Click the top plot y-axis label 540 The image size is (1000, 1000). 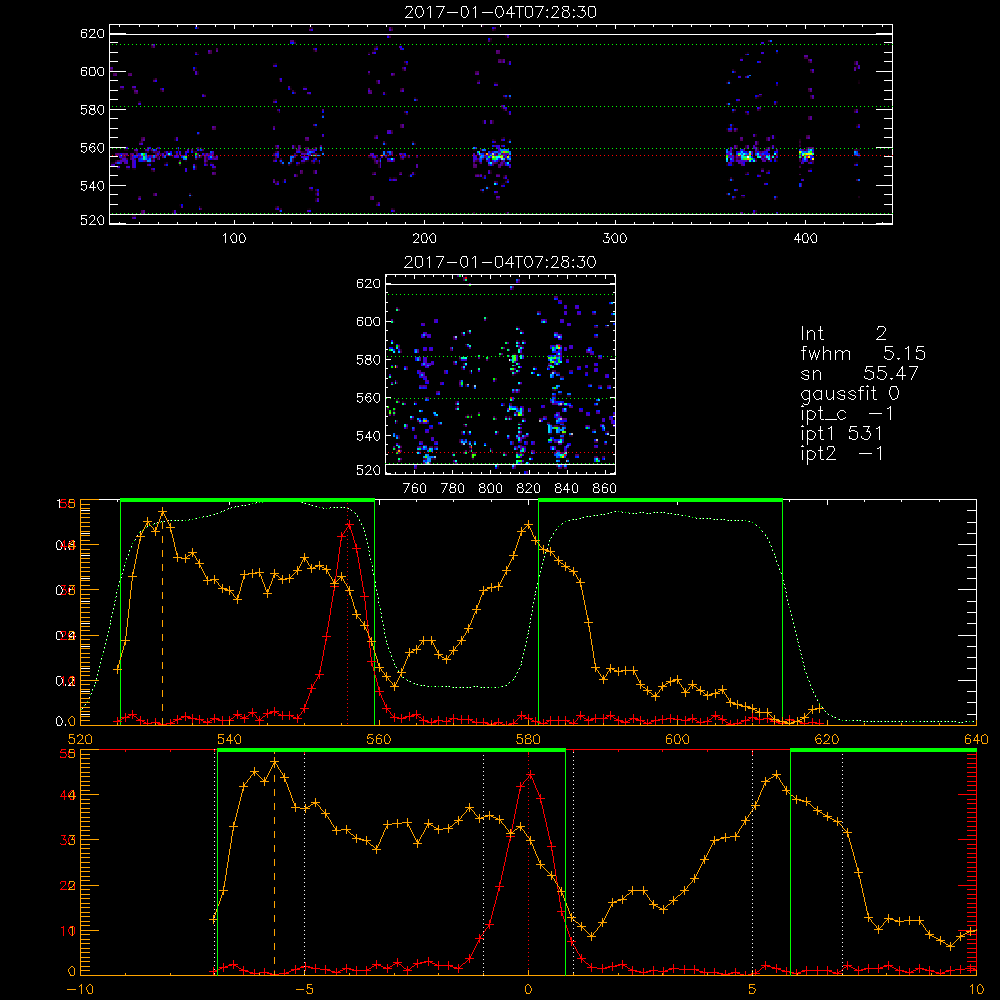pos(92,186)
